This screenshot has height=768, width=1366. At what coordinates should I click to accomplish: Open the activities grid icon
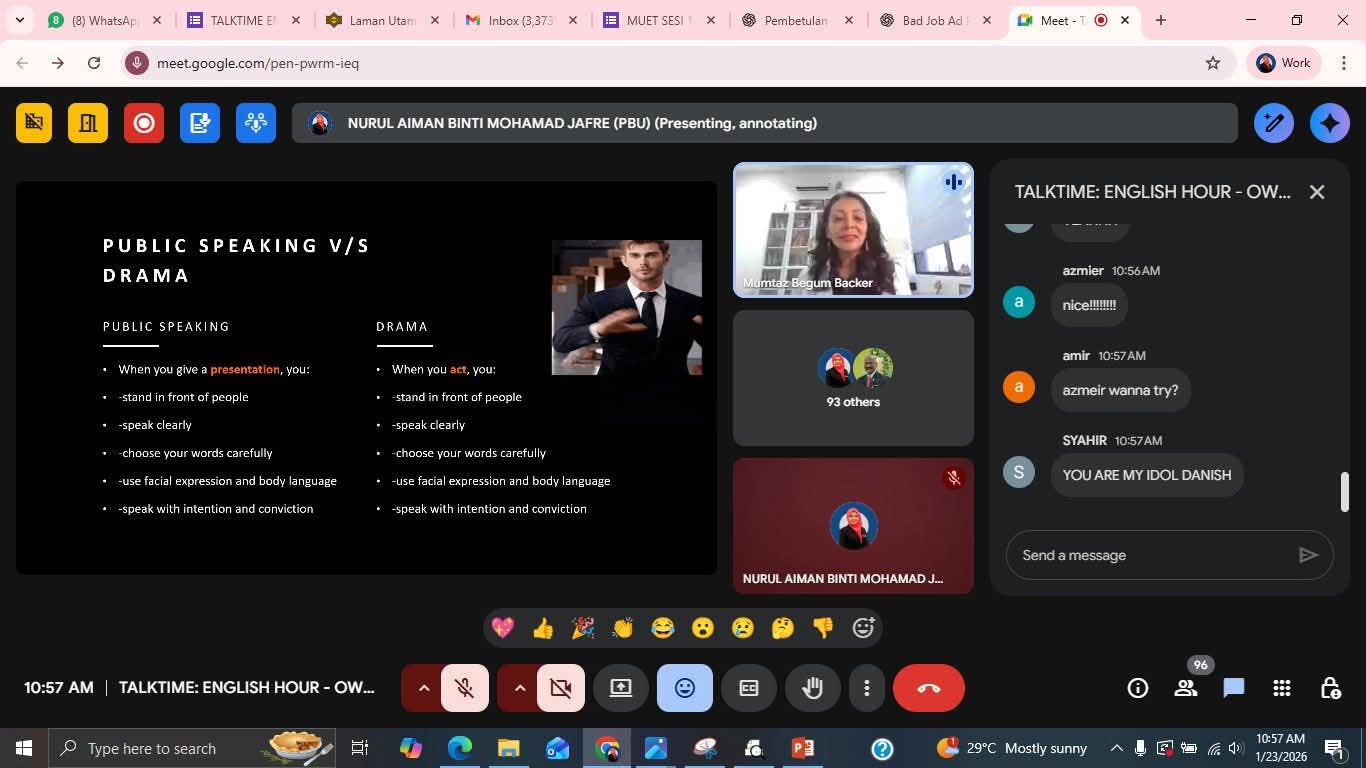click(1282, 688)
